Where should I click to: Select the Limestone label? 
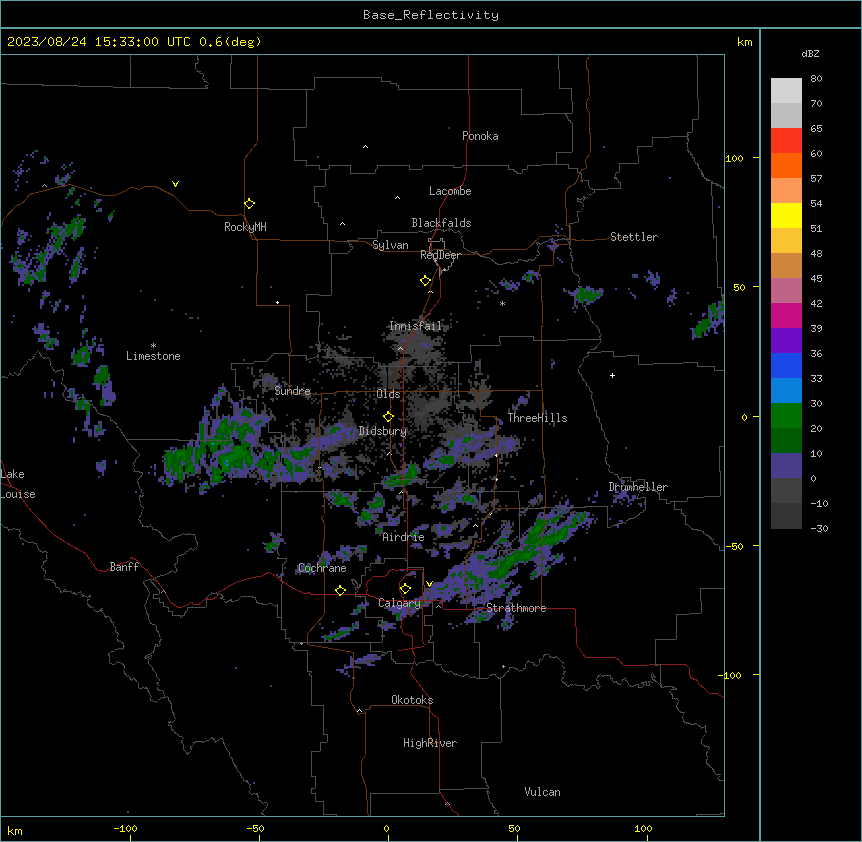coord(153,356)
